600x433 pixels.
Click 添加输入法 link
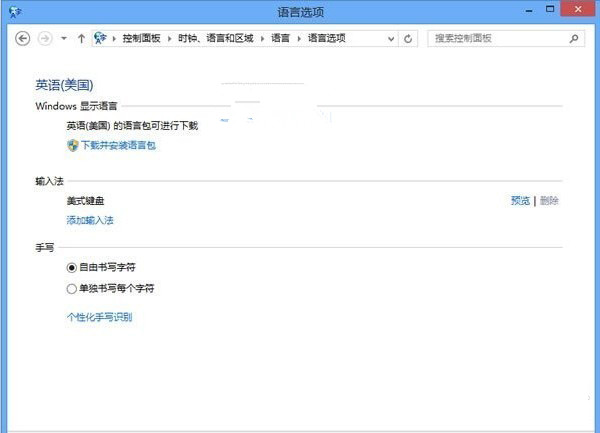(90, 220)
